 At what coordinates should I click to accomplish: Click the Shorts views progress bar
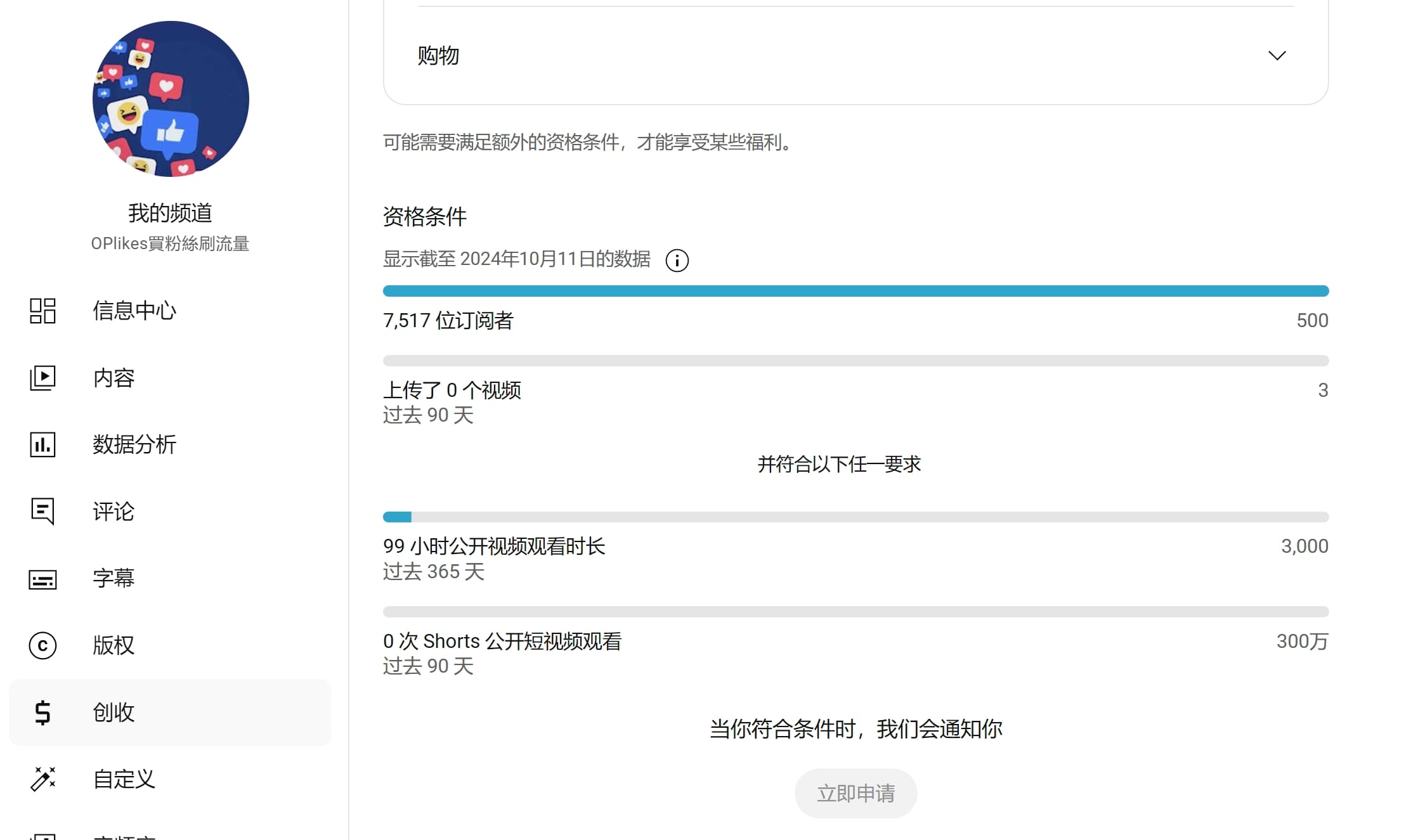[855, 612]
